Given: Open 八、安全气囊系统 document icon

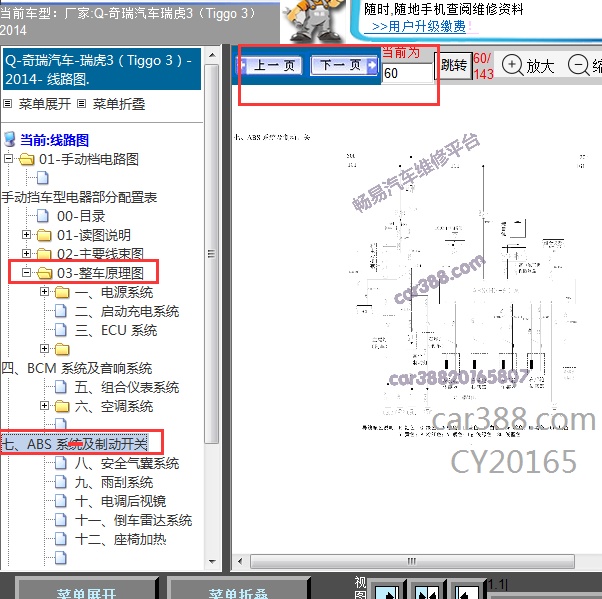Looking at the screenshot, I should coord(61,463).
